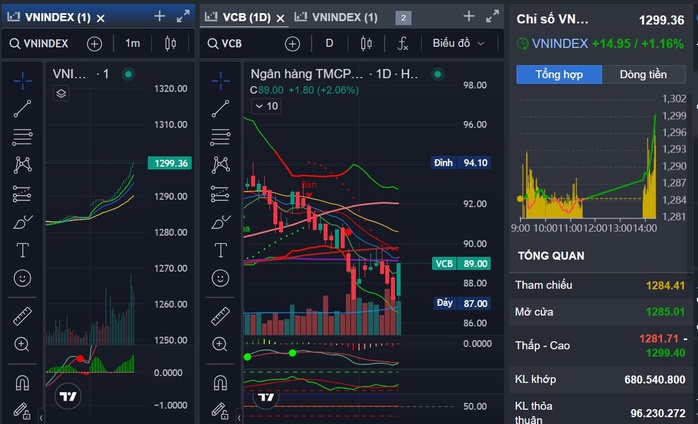698x424 pixels.
Task: Open candlestick chart style in VCB panel
Action: pyautogui.click(x=366, y=43)
